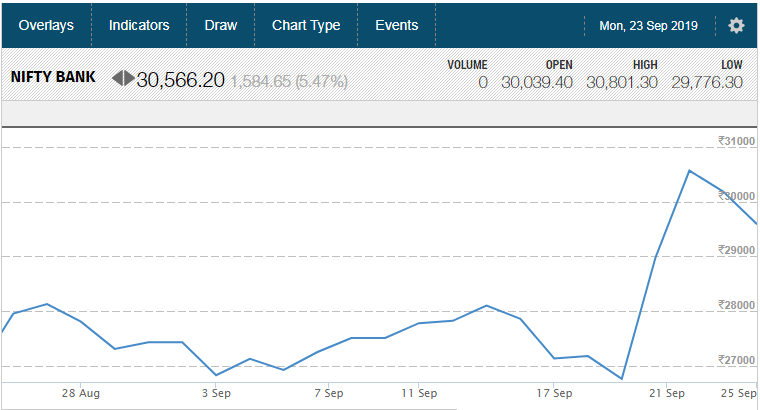Expand the Indicators dropdown

(139, 25)
